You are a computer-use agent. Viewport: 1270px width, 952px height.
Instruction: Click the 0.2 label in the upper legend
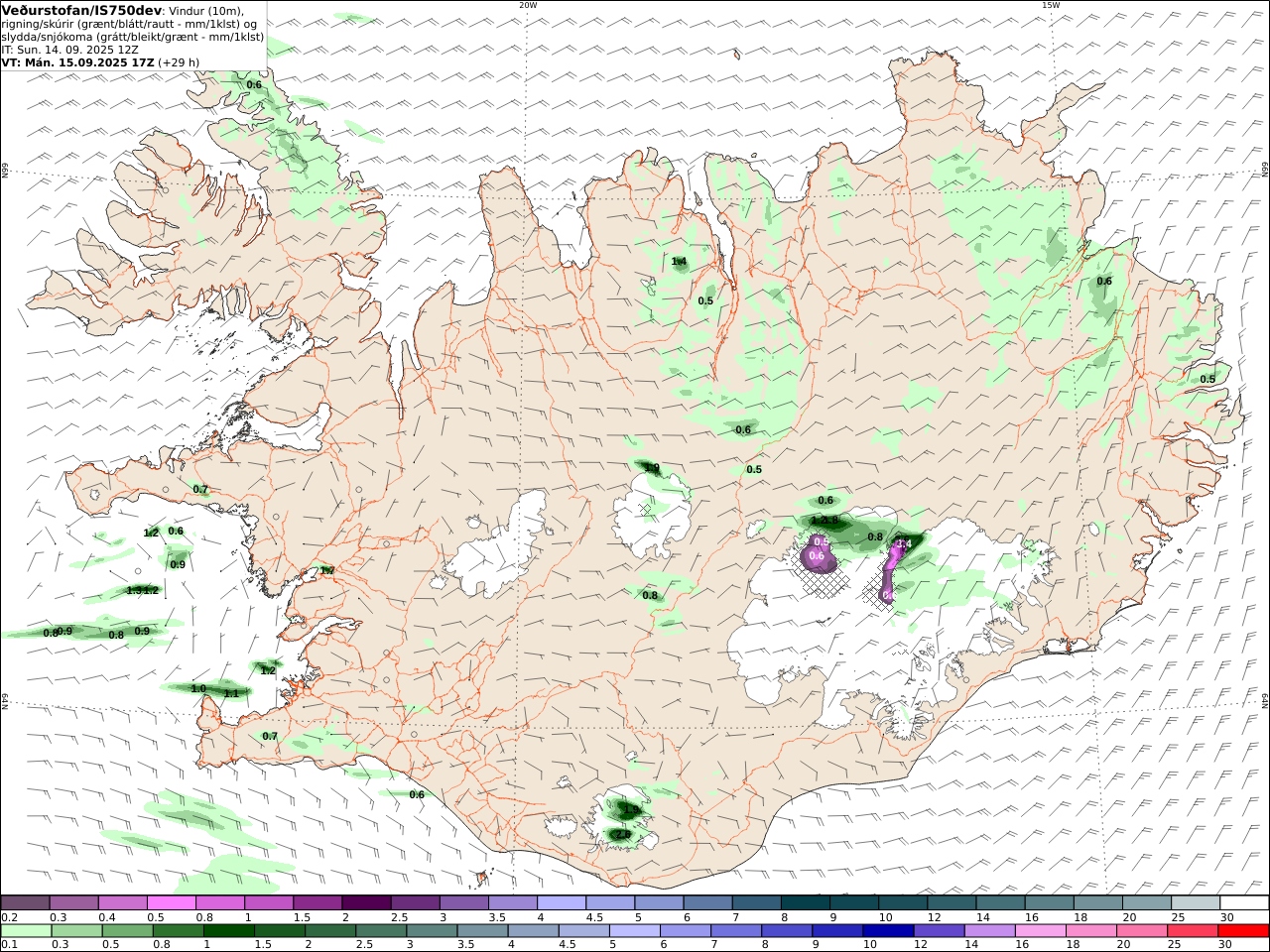8,917
